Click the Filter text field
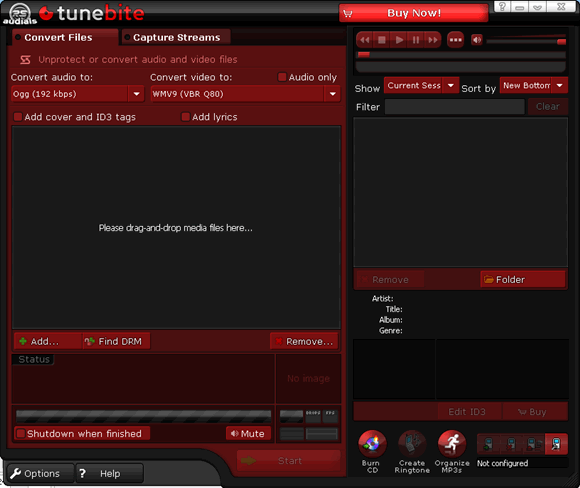 point(455,107)
